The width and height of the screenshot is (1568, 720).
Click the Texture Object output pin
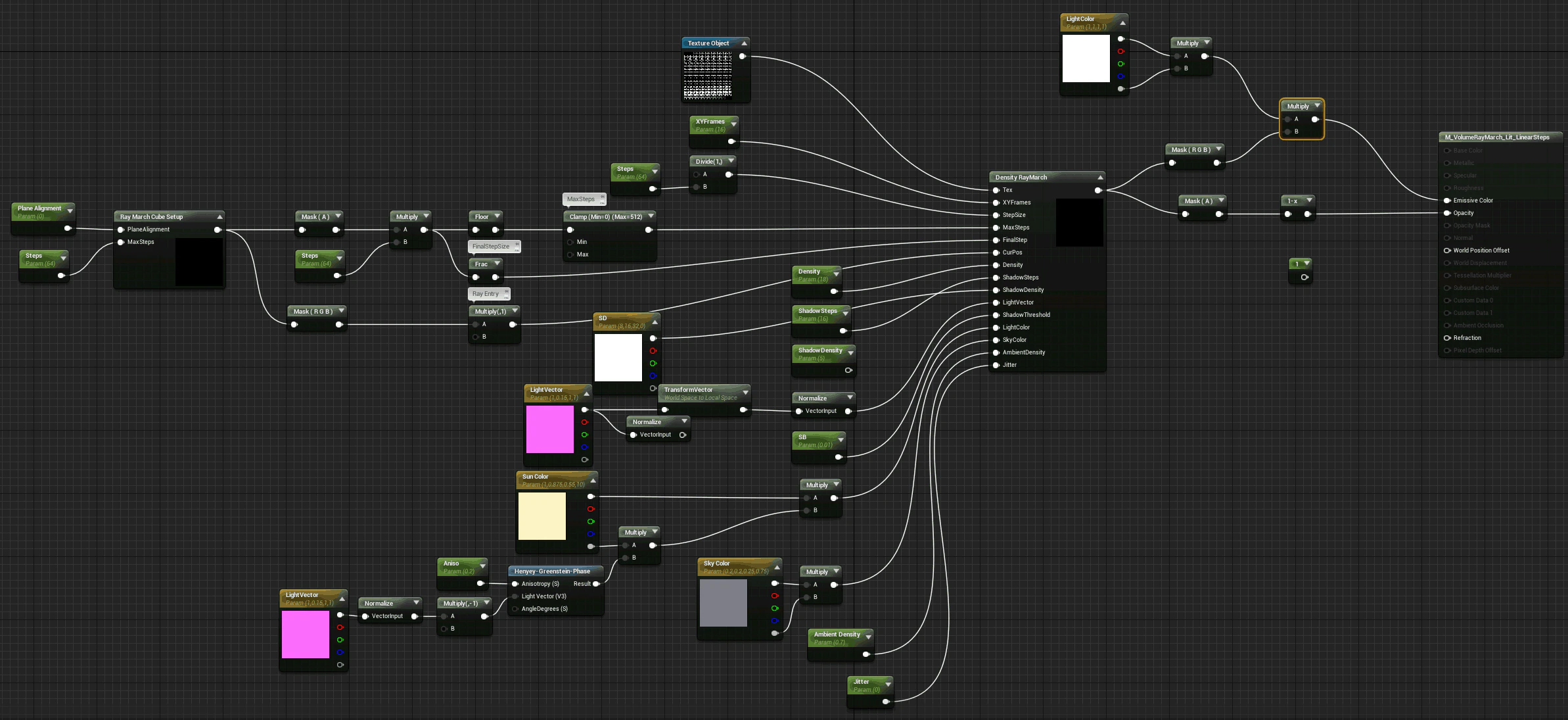(742, 57)
